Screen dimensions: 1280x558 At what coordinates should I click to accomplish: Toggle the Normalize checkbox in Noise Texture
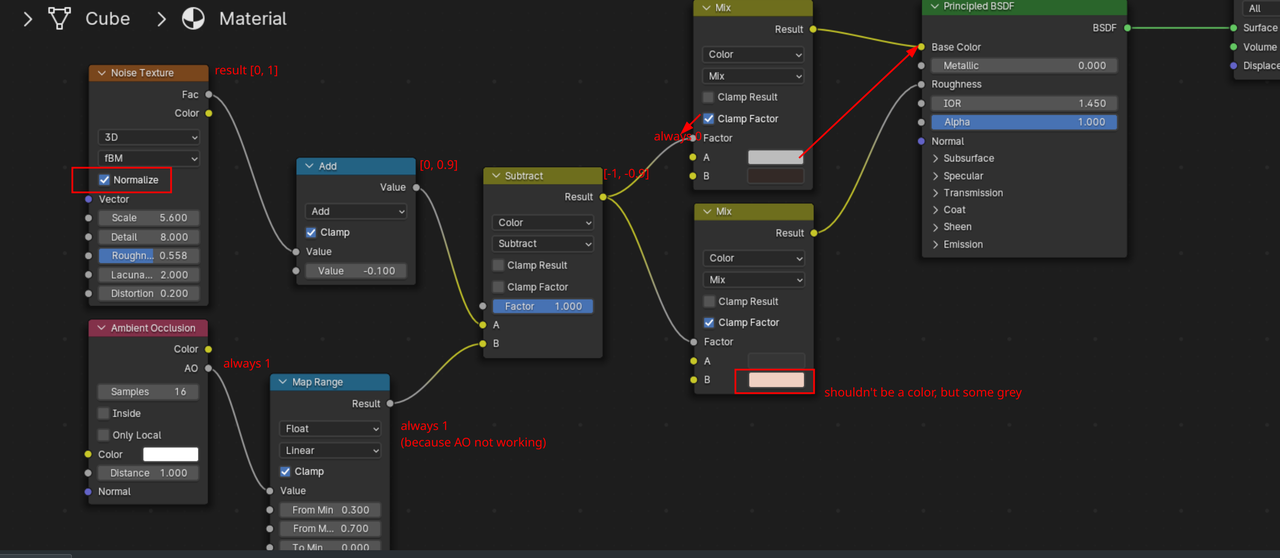pos(104,180)
